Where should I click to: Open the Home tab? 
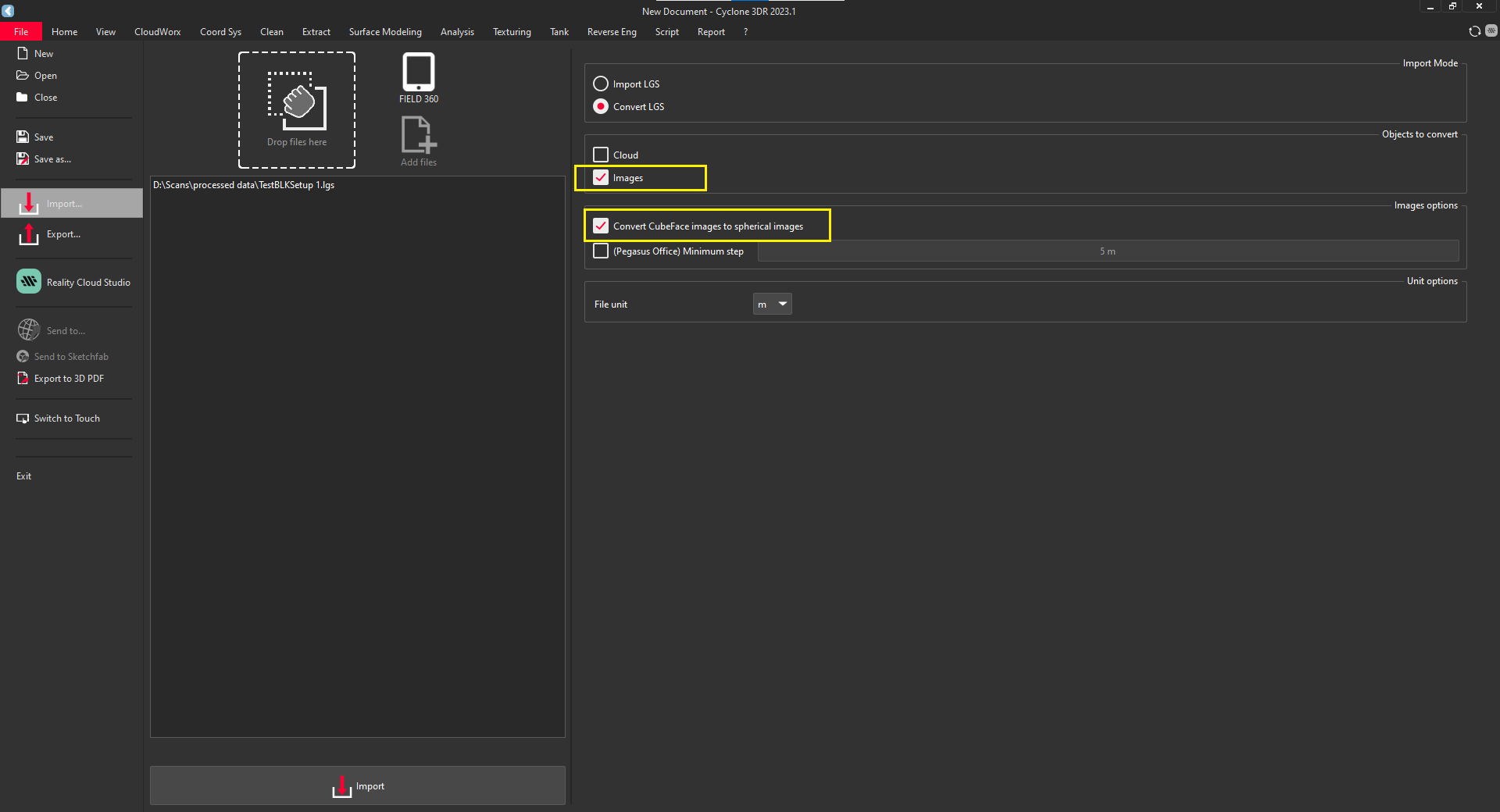pyautogui.click(x=65, y=32)
